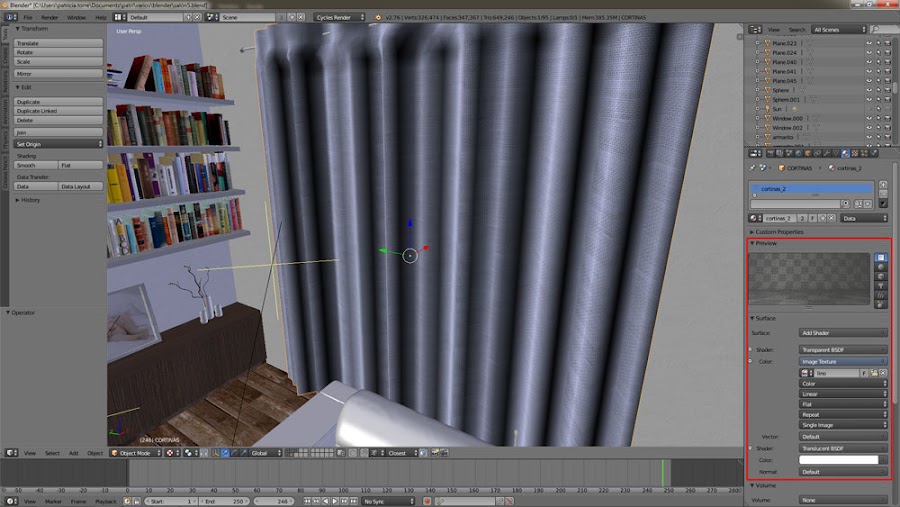900x507 pixels.
Task: Click the white Translucent BSDF color swatch
Action: [x=839, y=460]
